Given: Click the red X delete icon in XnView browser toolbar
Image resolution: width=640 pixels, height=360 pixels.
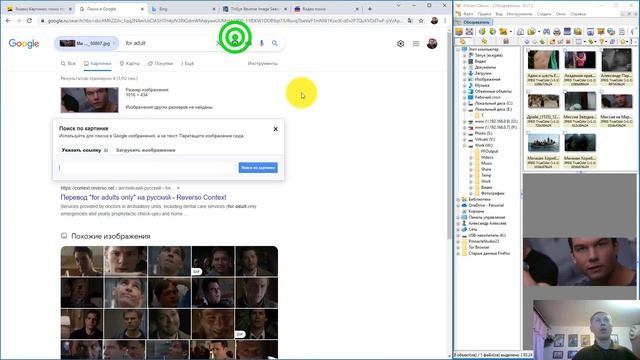Looking at the screenshot, I should 568,41.
